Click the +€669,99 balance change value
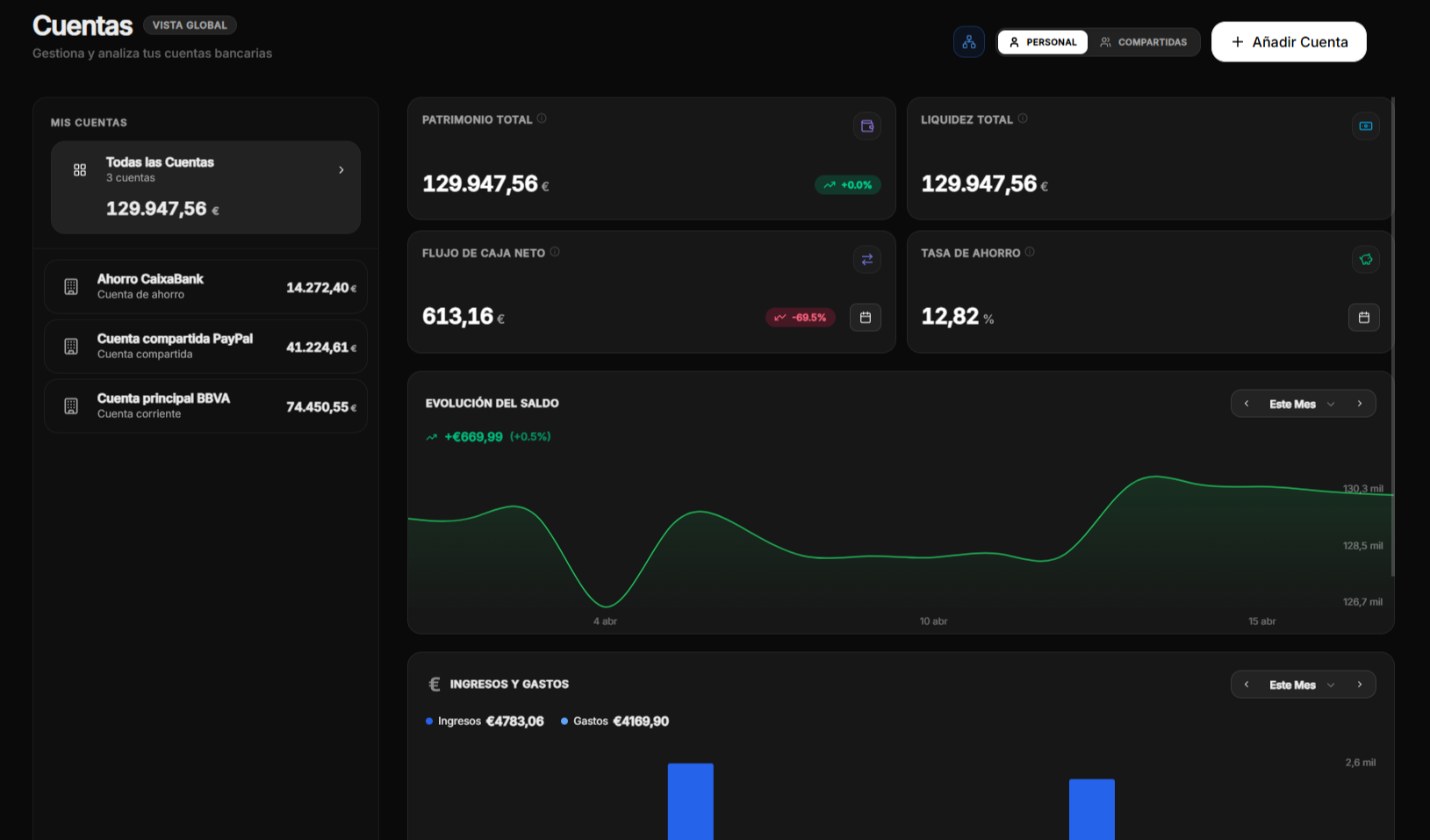Viewport: 1430px width, 840px height. [x=473, y=437]
